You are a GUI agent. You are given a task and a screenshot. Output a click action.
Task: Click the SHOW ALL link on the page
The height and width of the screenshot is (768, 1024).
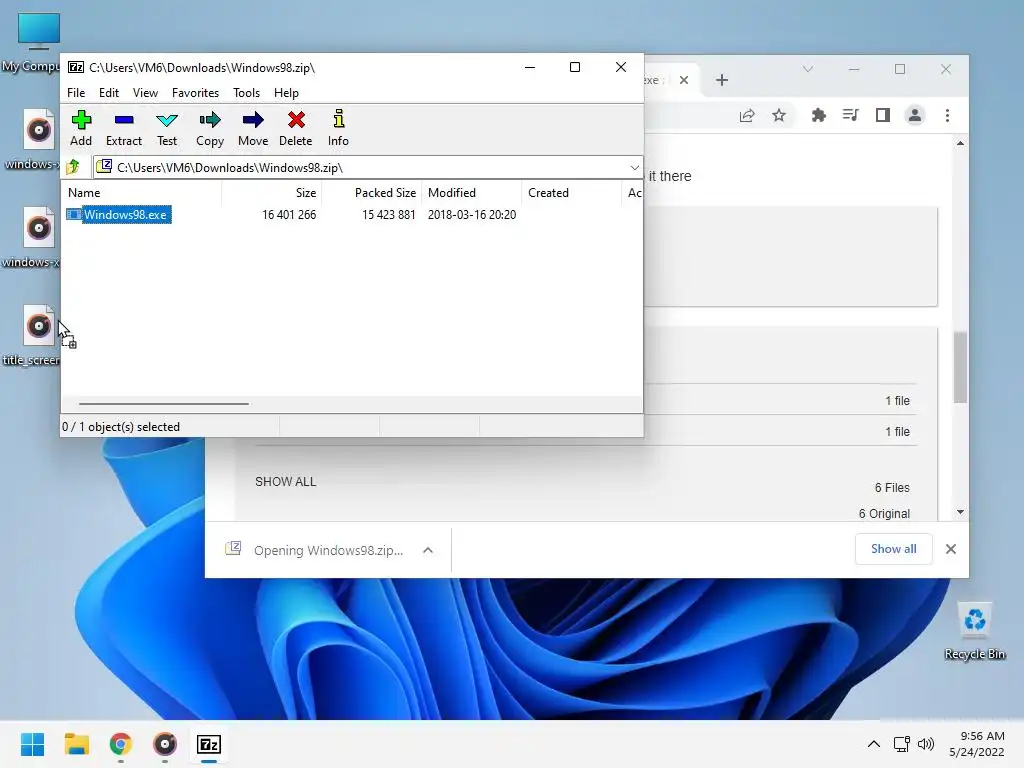coord(285,482)
